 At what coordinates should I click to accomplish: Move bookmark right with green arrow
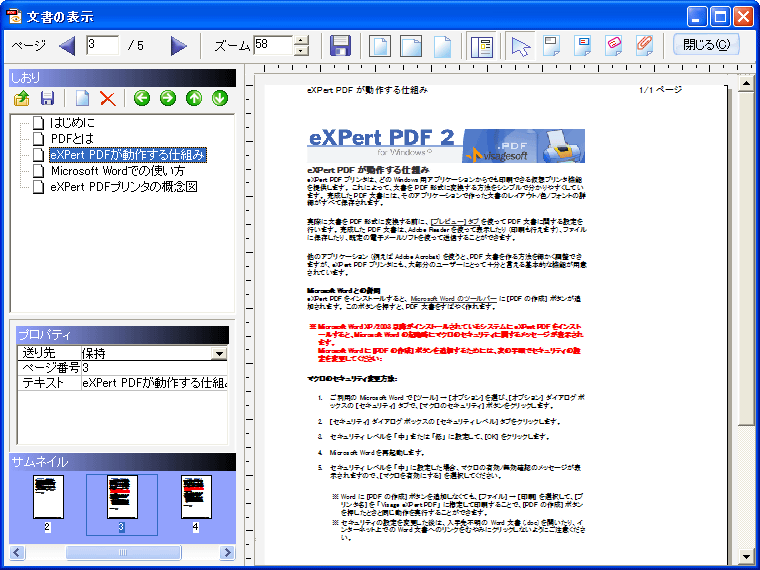pos(168,98)
